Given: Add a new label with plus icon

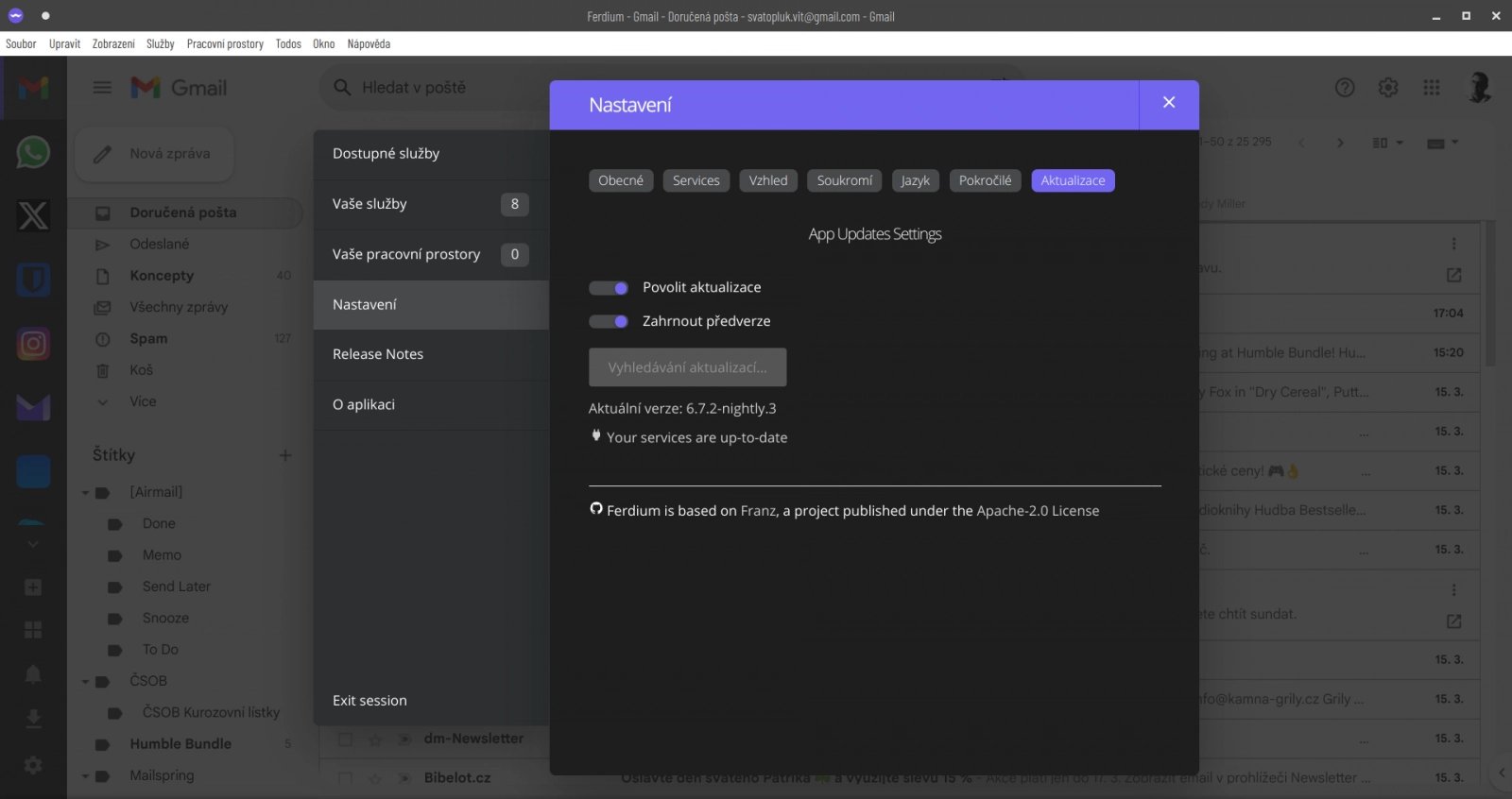Looking at the screenshot, I should pyautogui.click(x=284, y=455).
